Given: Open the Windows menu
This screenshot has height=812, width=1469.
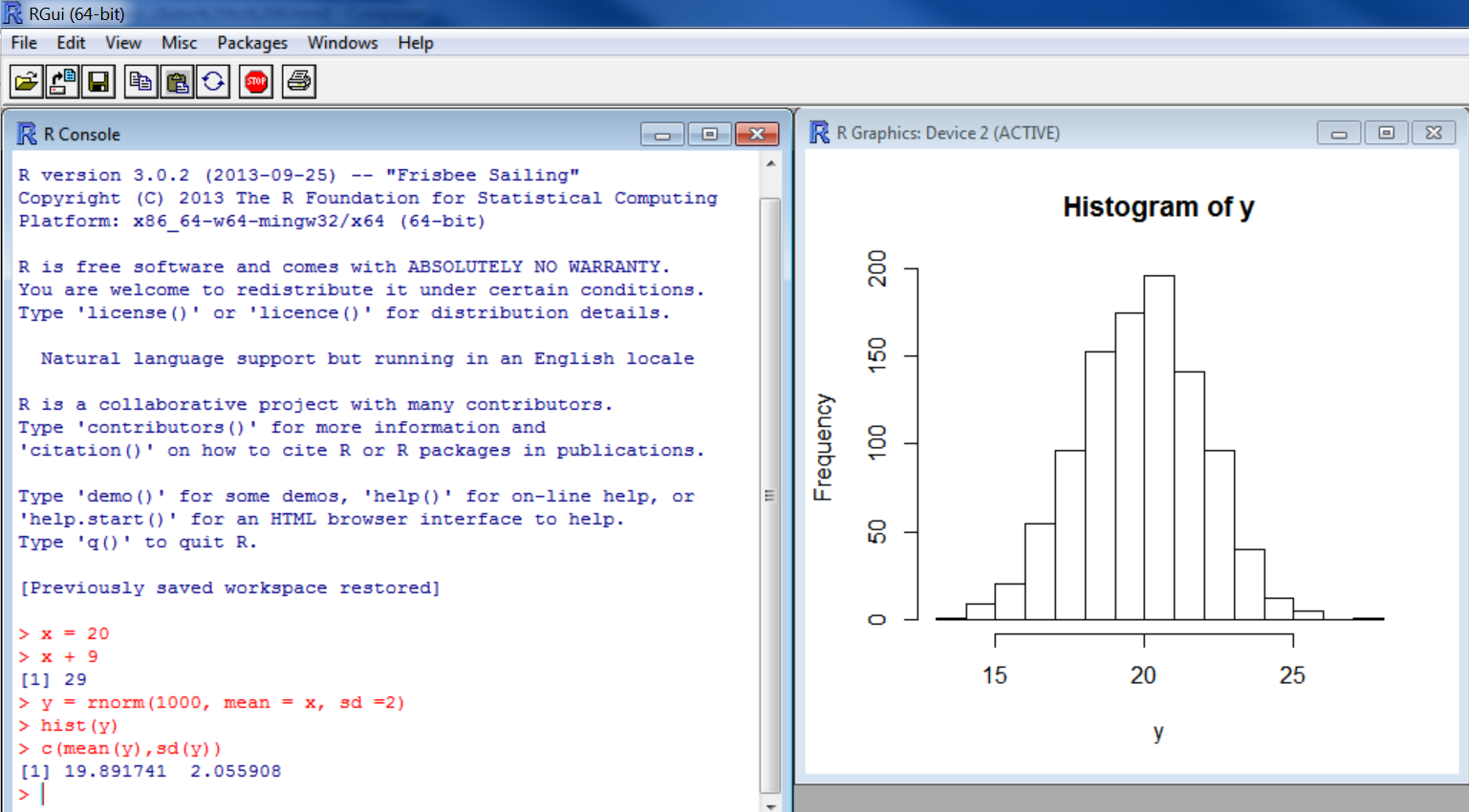Looking at the screenshot, I should (342, 42).
